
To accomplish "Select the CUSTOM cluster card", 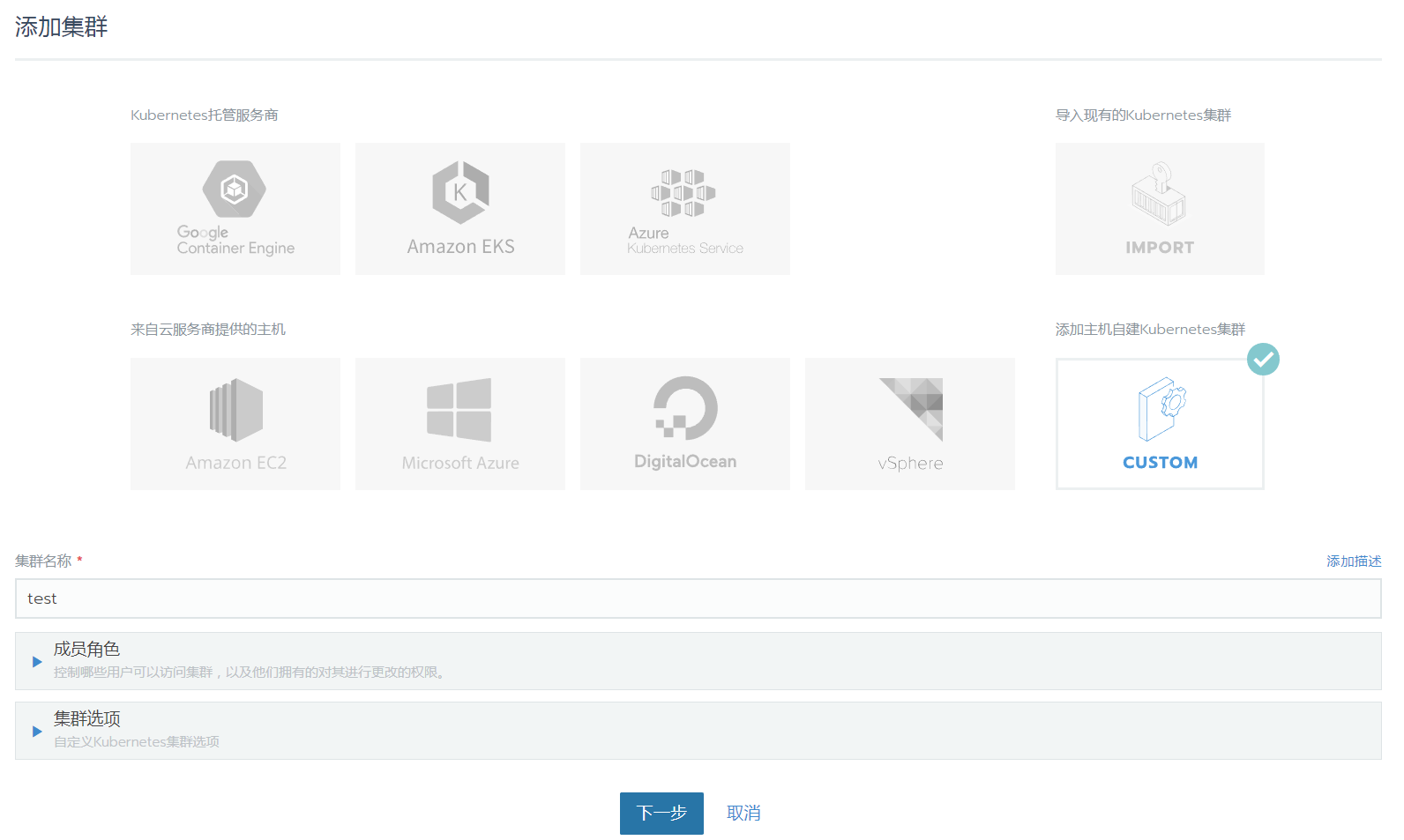I will coord(1160,424).
